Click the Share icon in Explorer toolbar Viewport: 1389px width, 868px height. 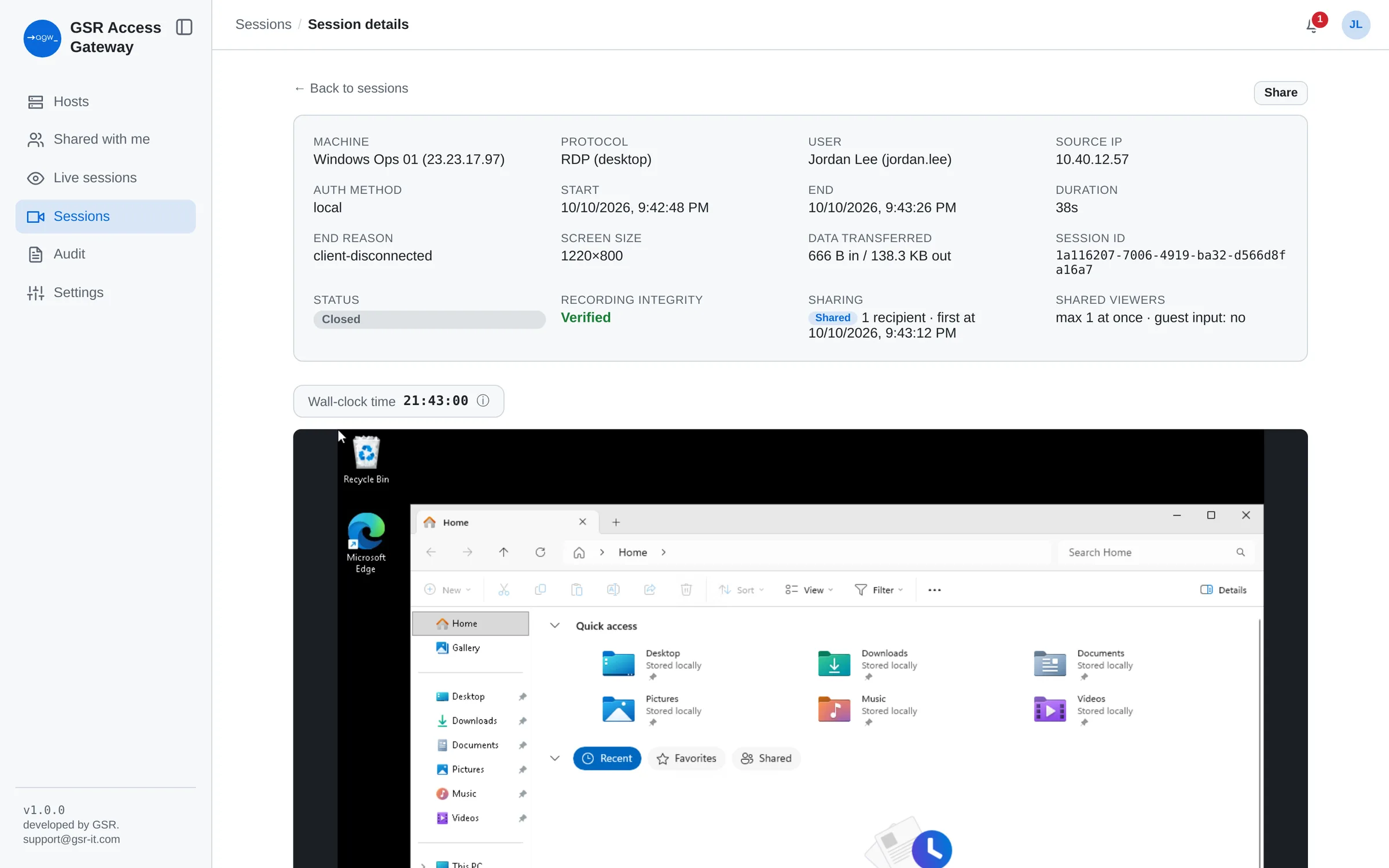pos(649,590)
